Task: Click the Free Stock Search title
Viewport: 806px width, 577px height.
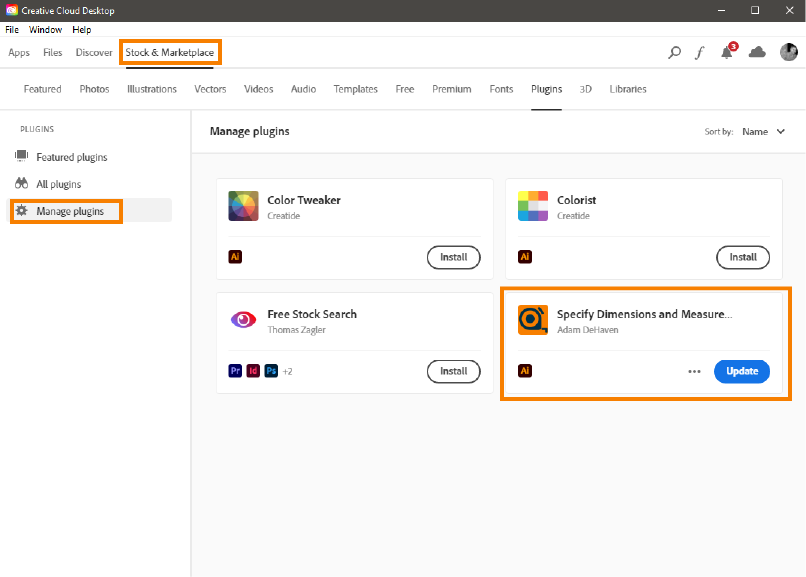Action: pos(312,314)
